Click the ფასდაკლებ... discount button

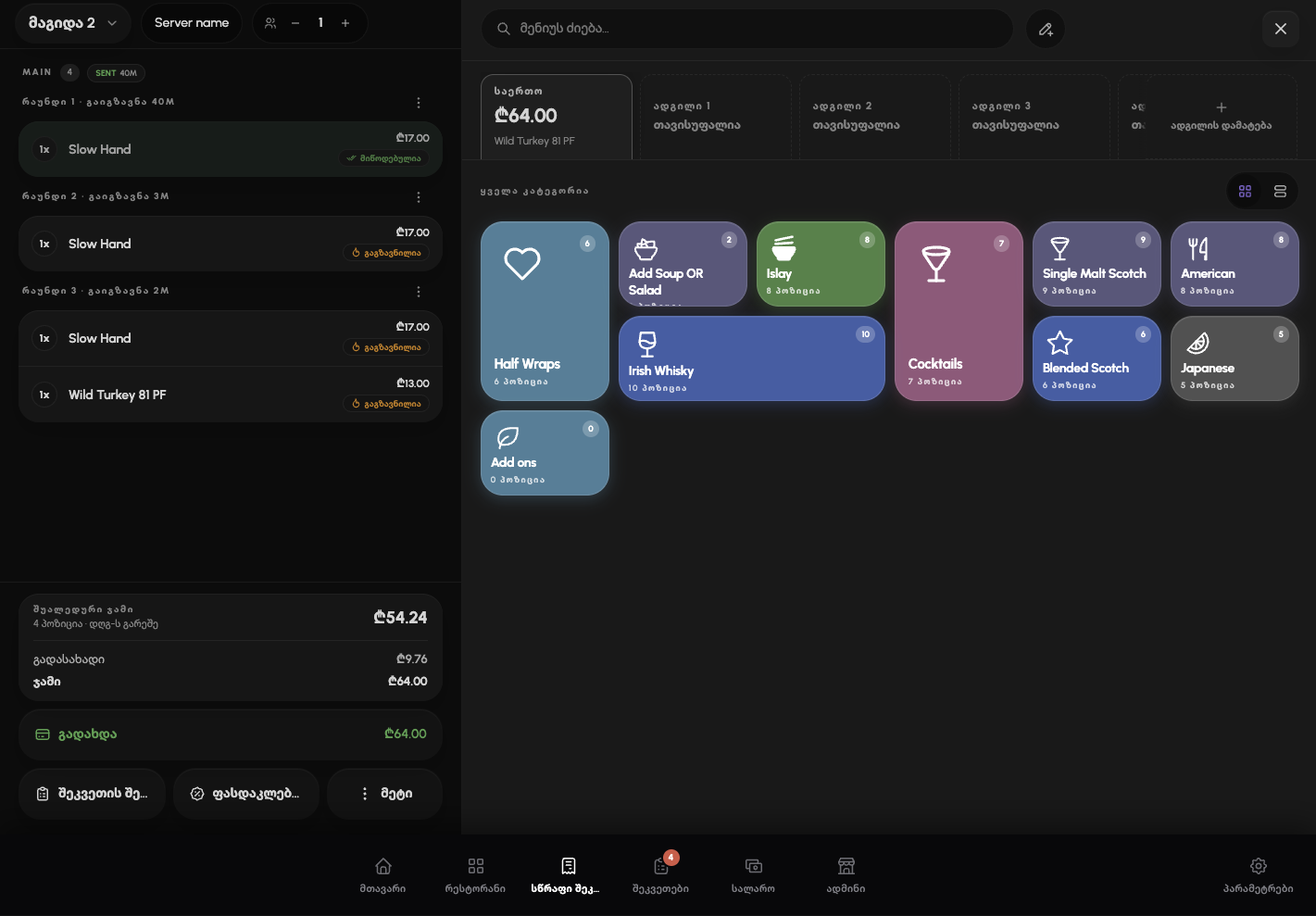point(245,794)
